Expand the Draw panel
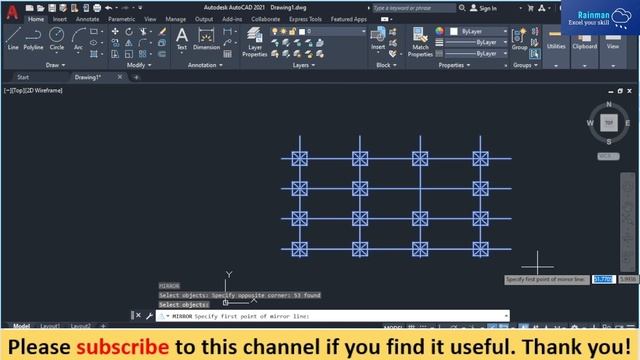 click(x=55, y=65)
